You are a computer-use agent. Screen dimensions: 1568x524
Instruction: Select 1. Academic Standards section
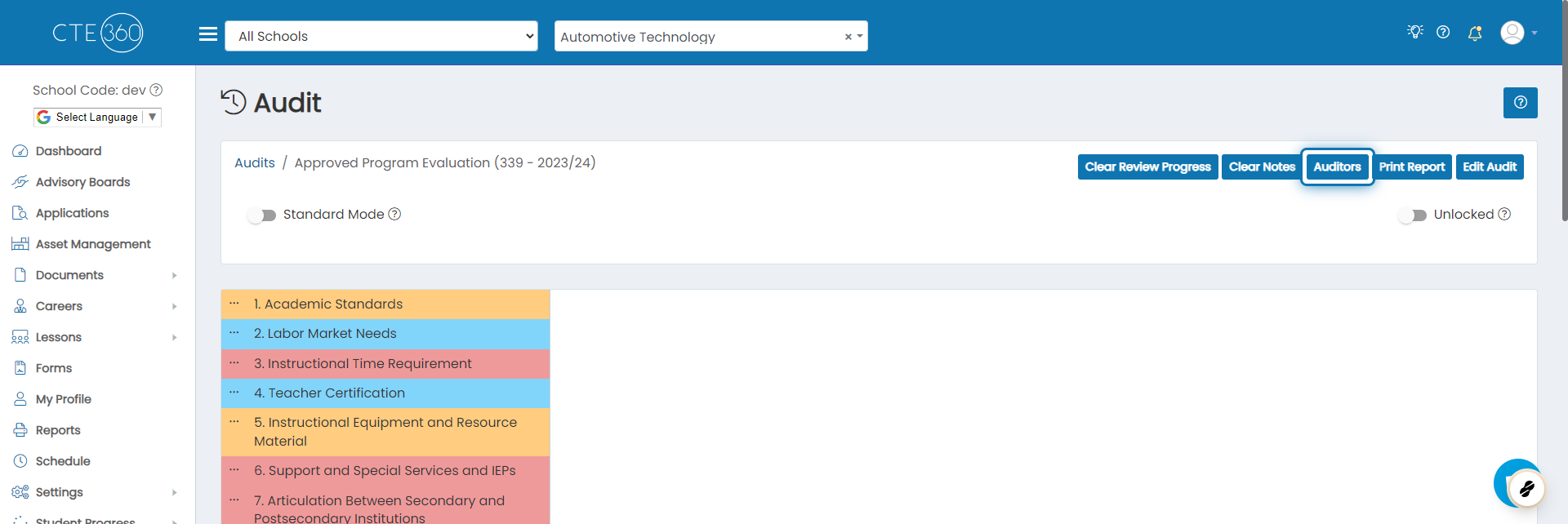(385, 304)
